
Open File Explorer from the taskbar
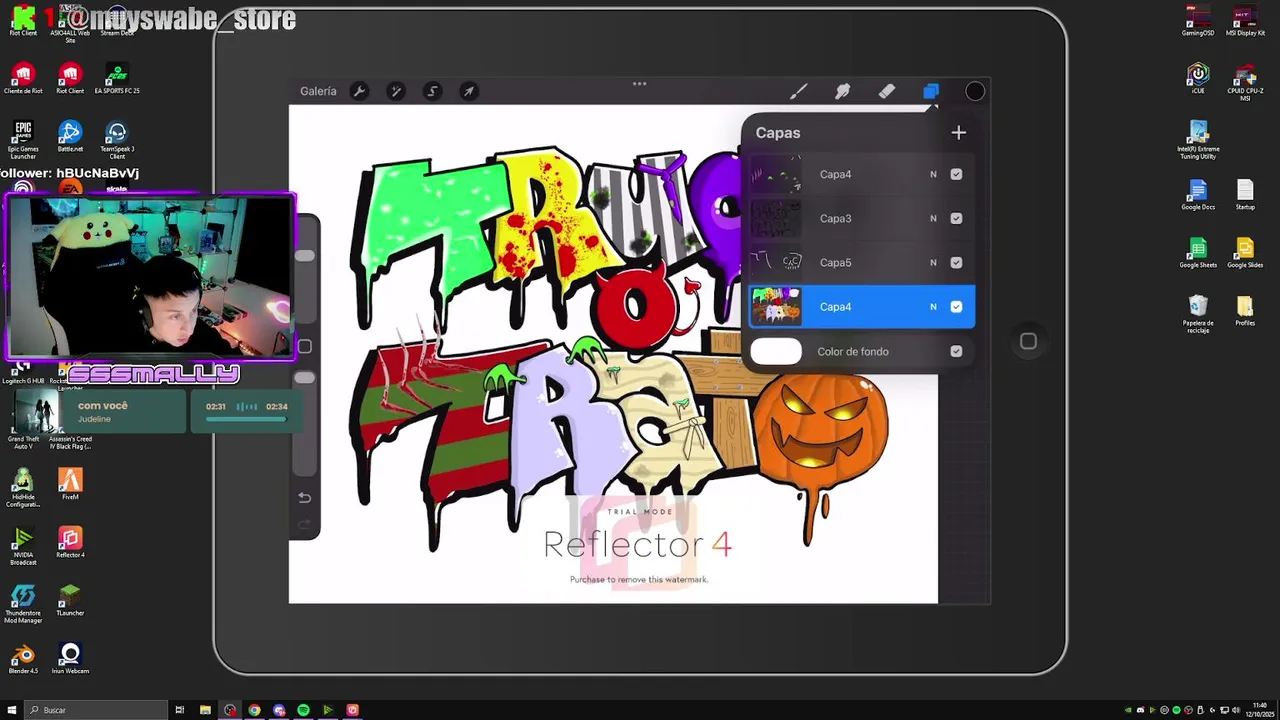[205, 710]
